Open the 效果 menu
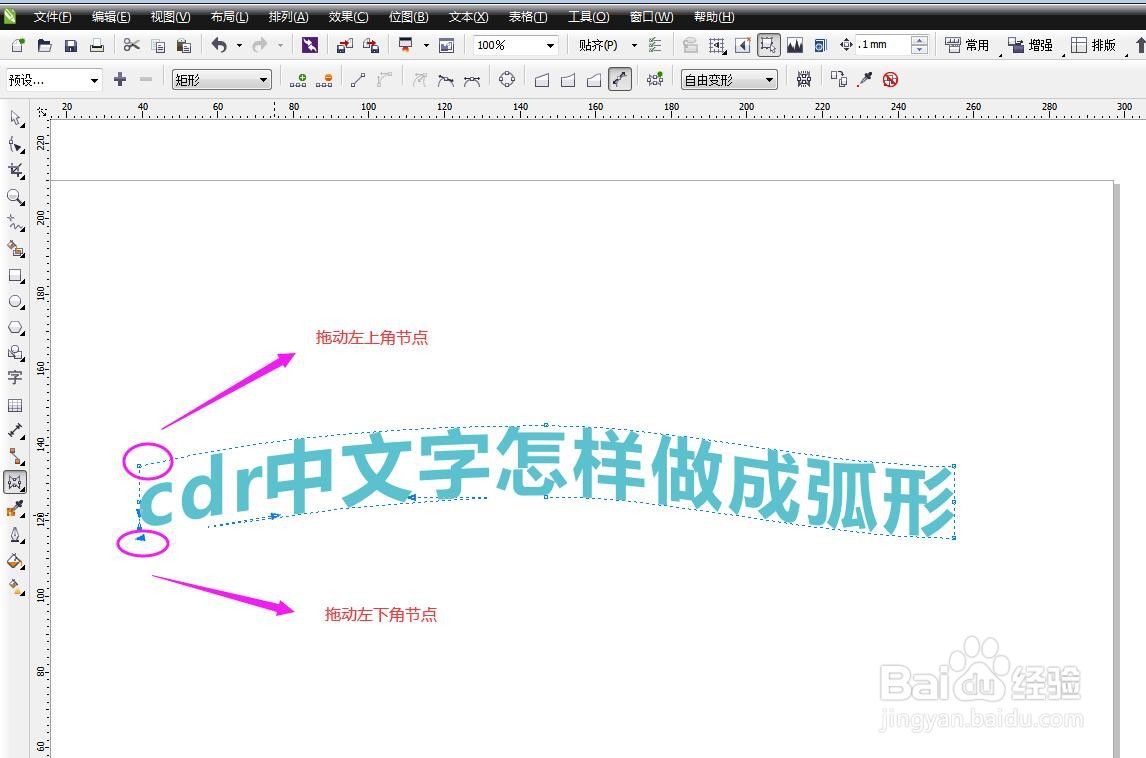The width and height of the screenshot is (1146, 758). (346, 16)
